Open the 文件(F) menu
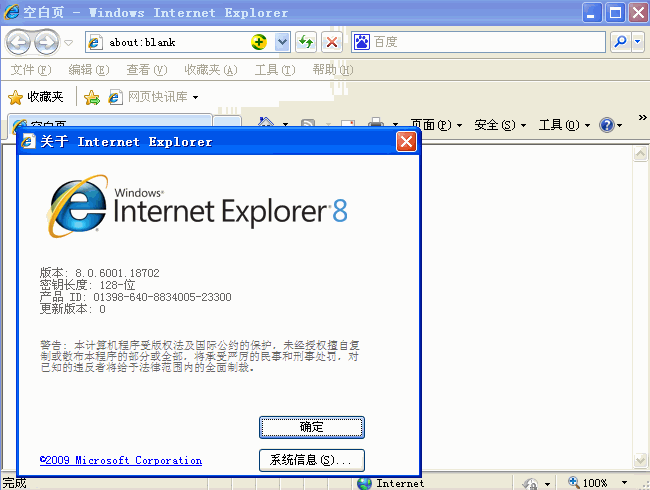Image resolution: width=650 pixels, height=490 pixels. coord(31,70)
